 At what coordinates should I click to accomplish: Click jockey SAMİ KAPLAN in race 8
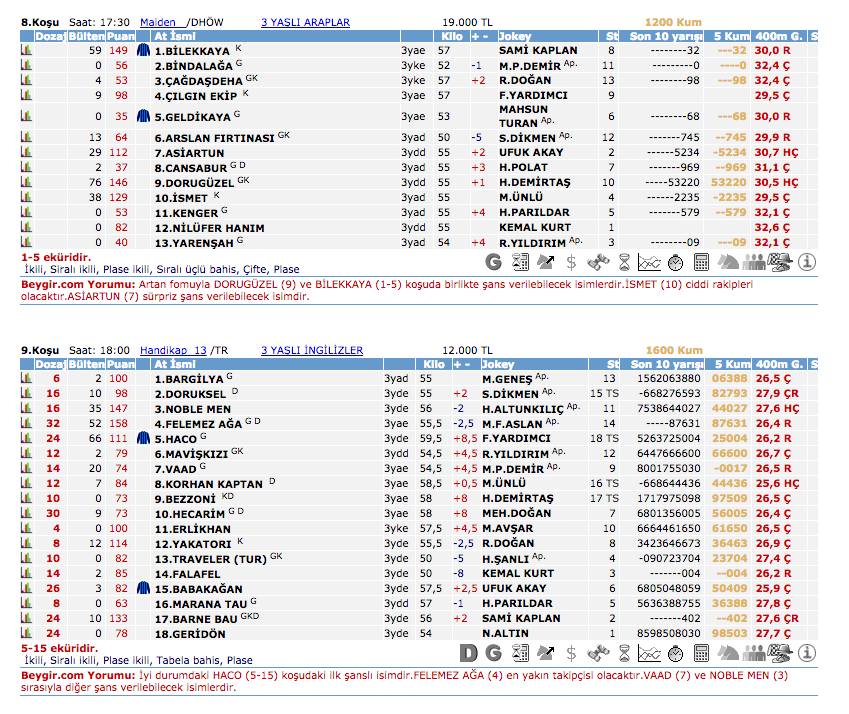(538, 50)
